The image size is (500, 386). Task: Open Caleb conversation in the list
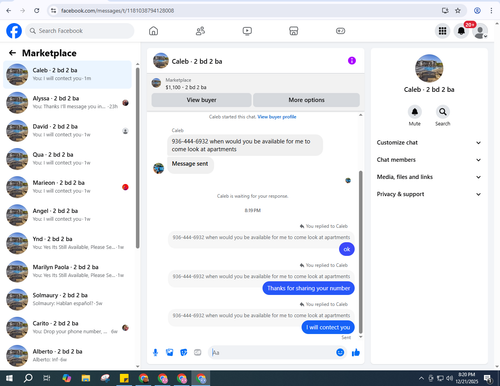coord(67,74)
